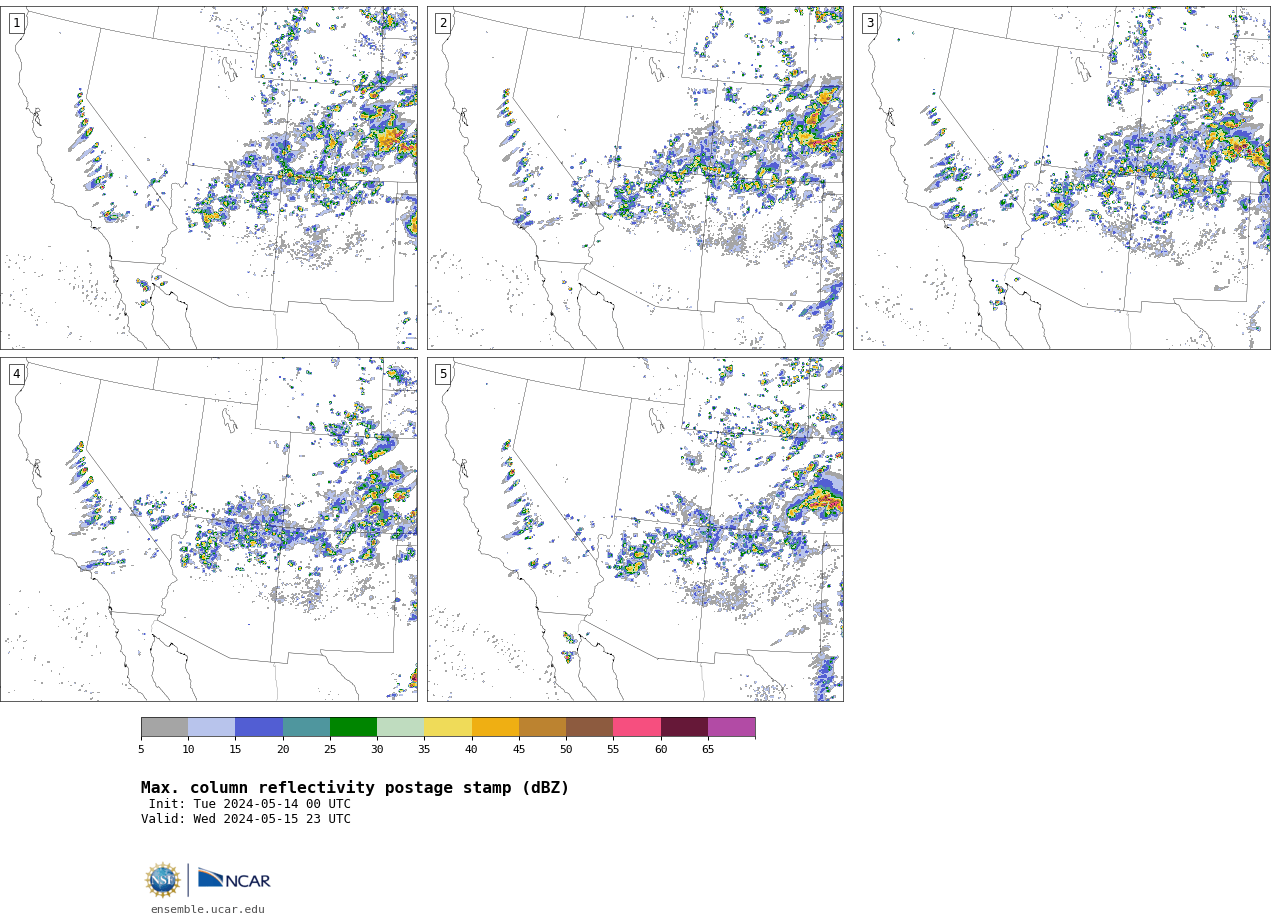This screenshot has height=920, width=1280.
Task: Click the maroon 60-65 dBZ swatch
Action: coord(684,727)
